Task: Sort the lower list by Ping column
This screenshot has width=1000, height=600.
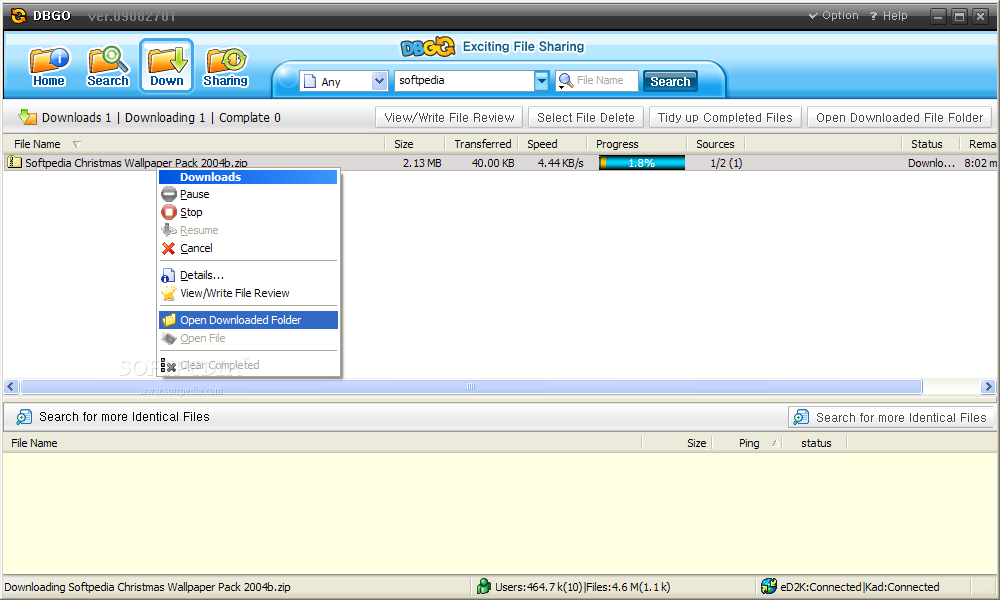Action: pyautogui.click(x=749, y=443)
